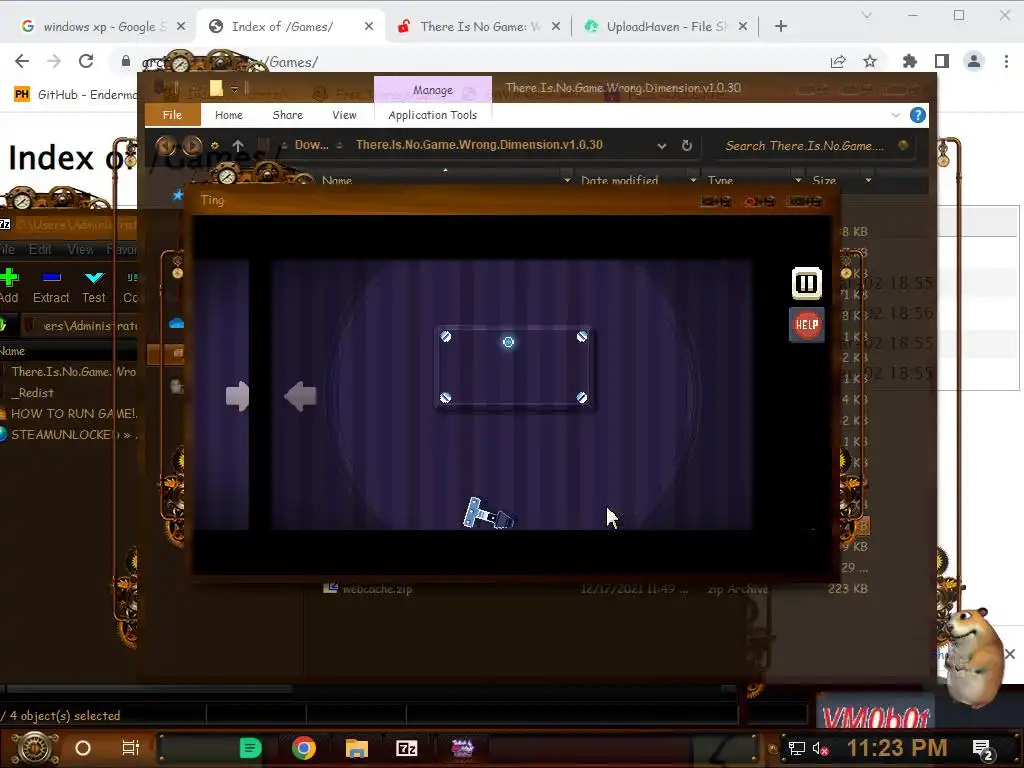Select the Application Tools tab

tap(432, 115)
